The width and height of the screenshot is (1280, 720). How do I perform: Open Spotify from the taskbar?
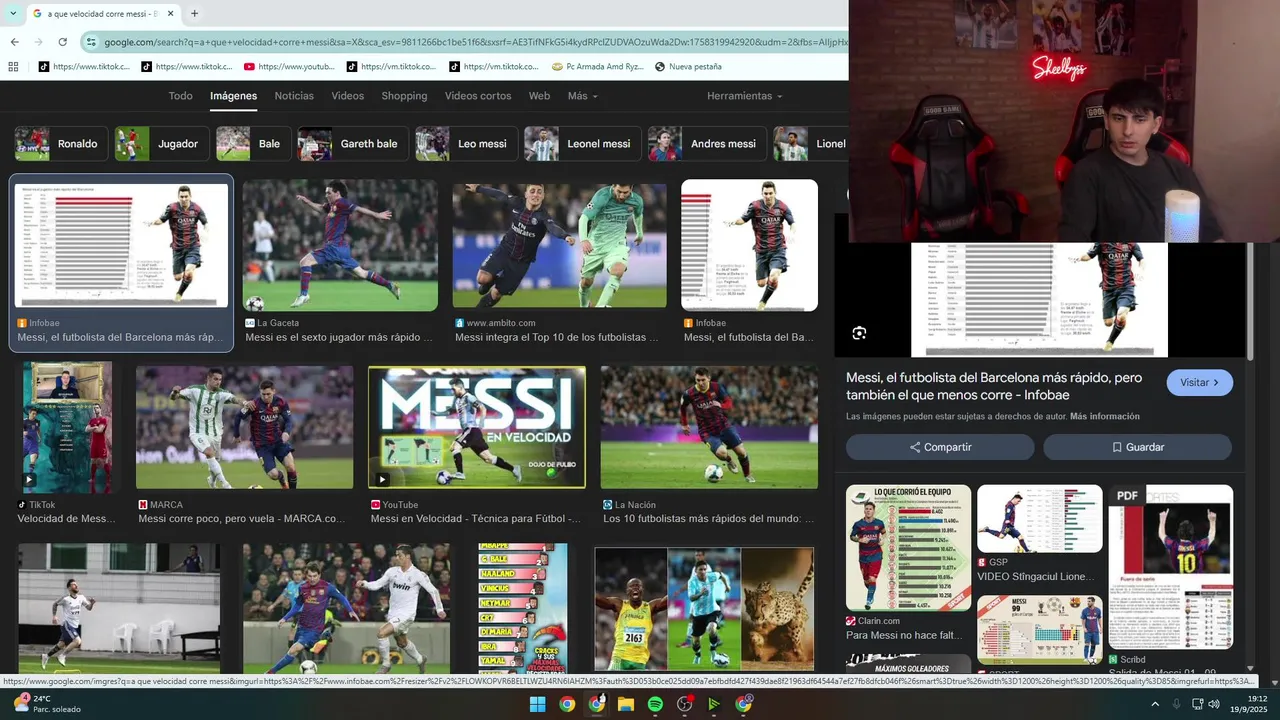tap(655, 704)
